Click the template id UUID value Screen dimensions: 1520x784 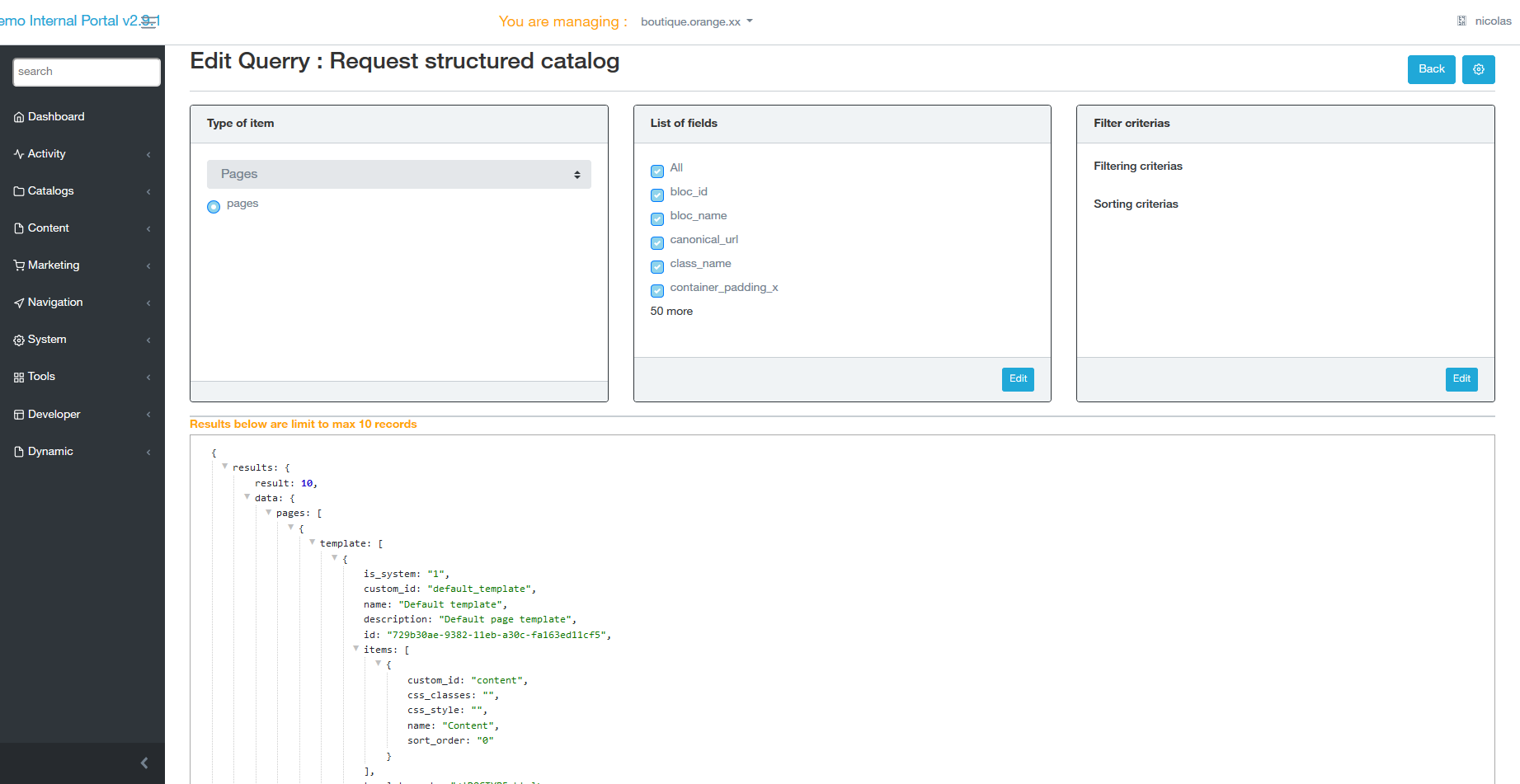tap(496, 635)
